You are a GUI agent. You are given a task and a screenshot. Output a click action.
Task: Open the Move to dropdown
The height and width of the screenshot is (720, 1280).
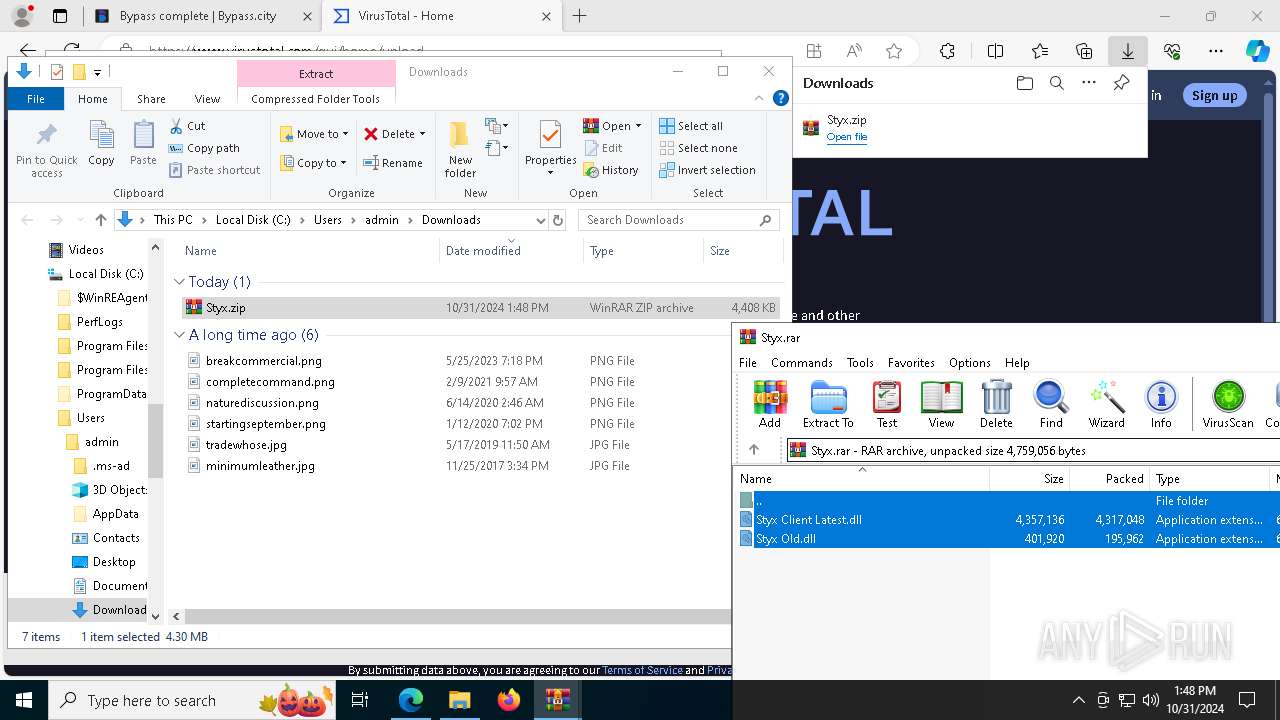click(314, 134)
